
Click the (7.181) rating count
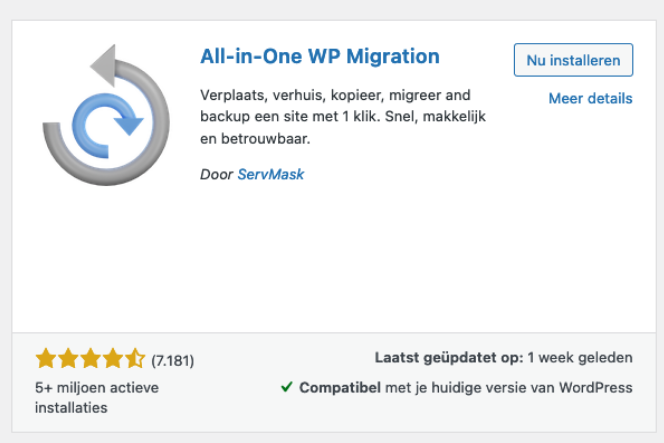pos(173,360)
